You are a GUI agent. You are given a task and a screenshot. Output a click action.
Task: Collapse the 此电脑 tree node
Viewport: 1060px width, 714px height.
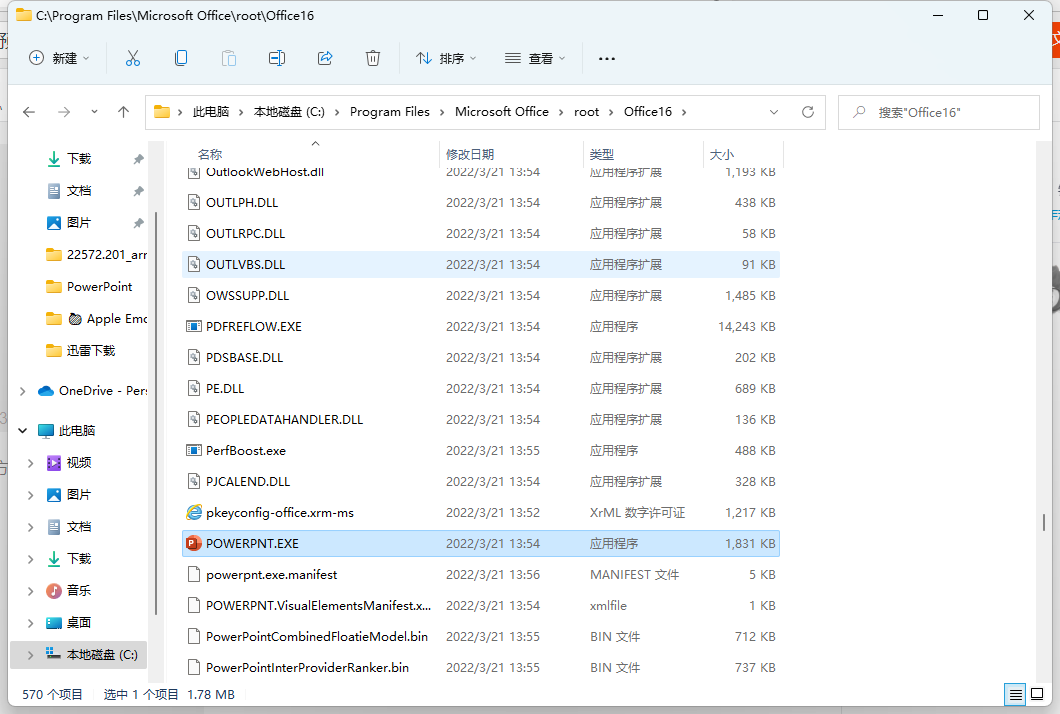tap(22, 430)
